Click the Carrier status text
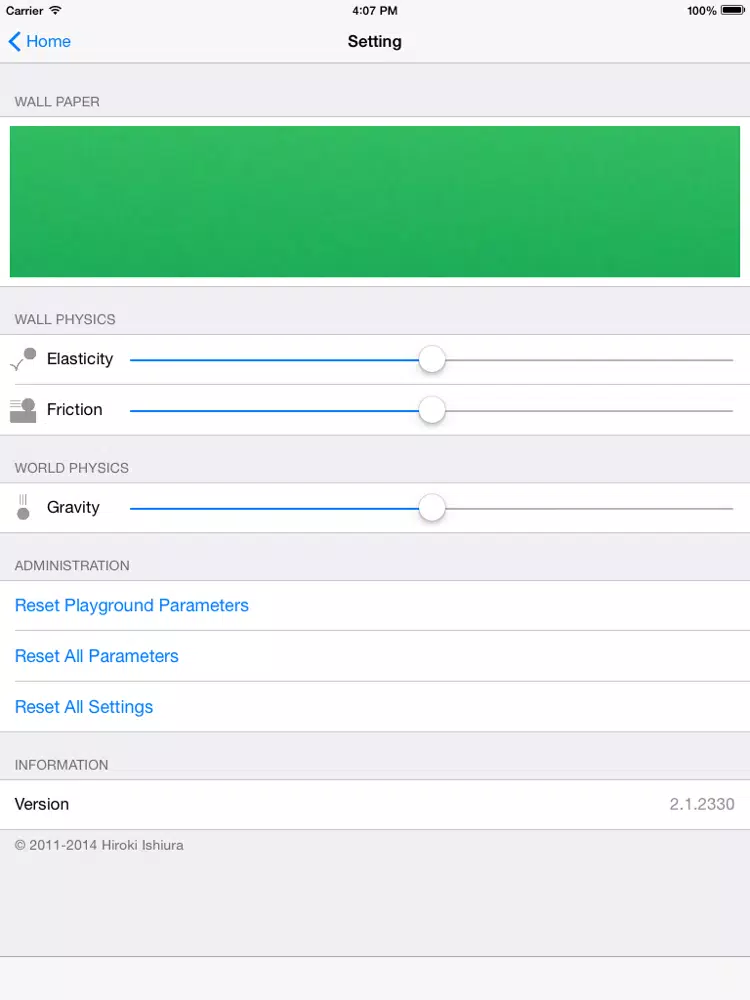The height and width of the screenshot is (1000, 750). pyautogui.click(x=24, y=11)
